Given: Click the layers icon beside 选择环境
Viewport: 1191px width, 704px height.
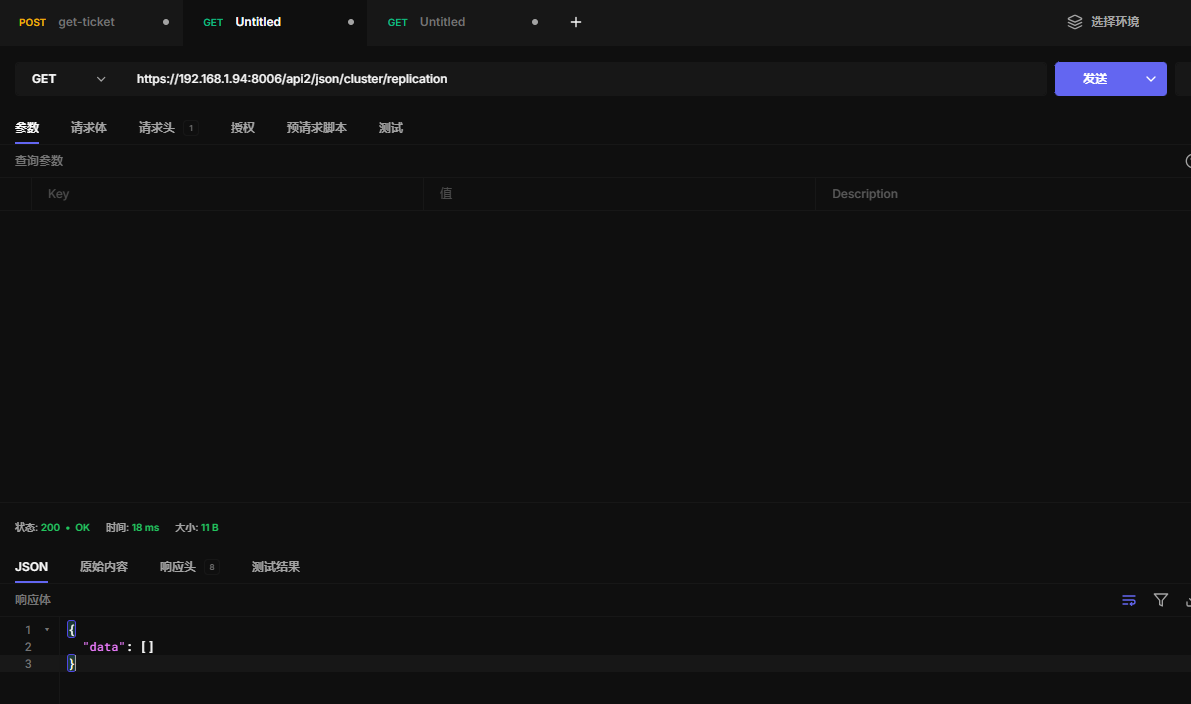Looking at the screenshot, I should (x=1075, y=22).
